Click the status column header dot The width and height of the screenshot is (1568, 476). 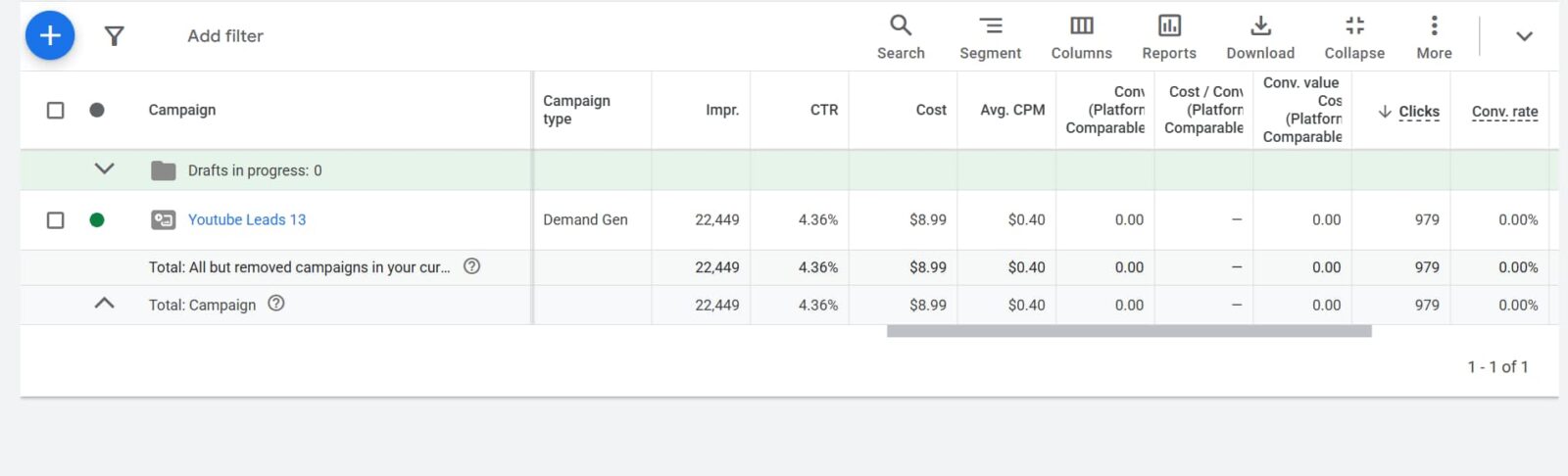(x=97, y=110)
